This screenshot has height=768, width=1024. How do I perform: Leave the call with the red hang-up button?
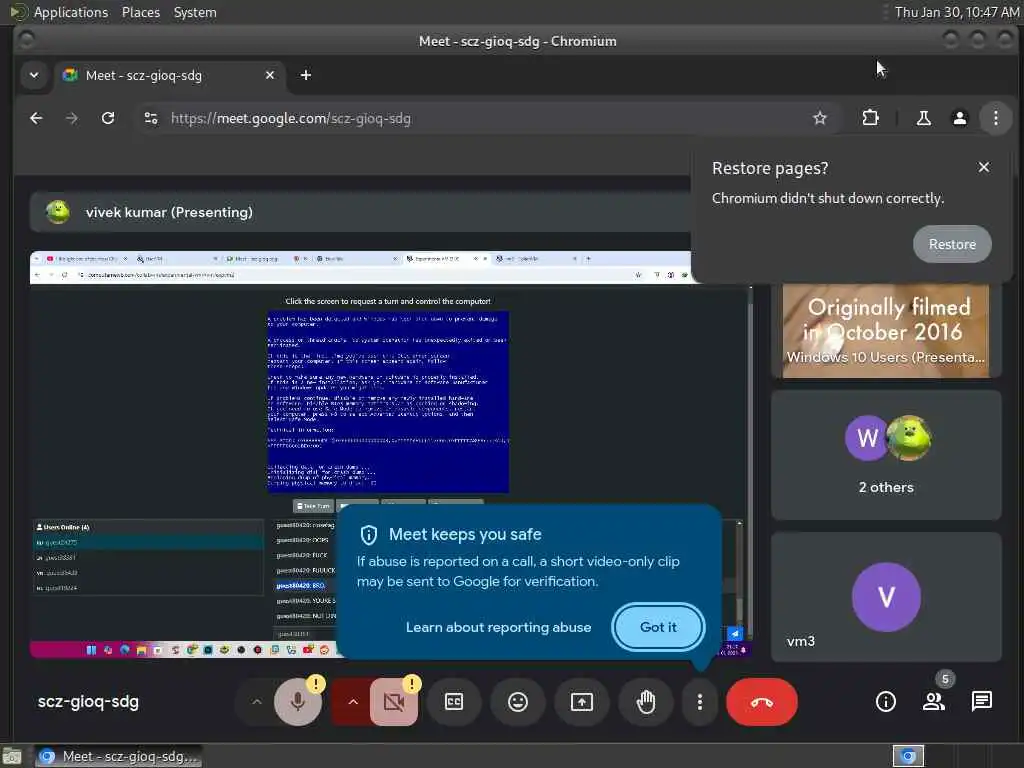761,702
